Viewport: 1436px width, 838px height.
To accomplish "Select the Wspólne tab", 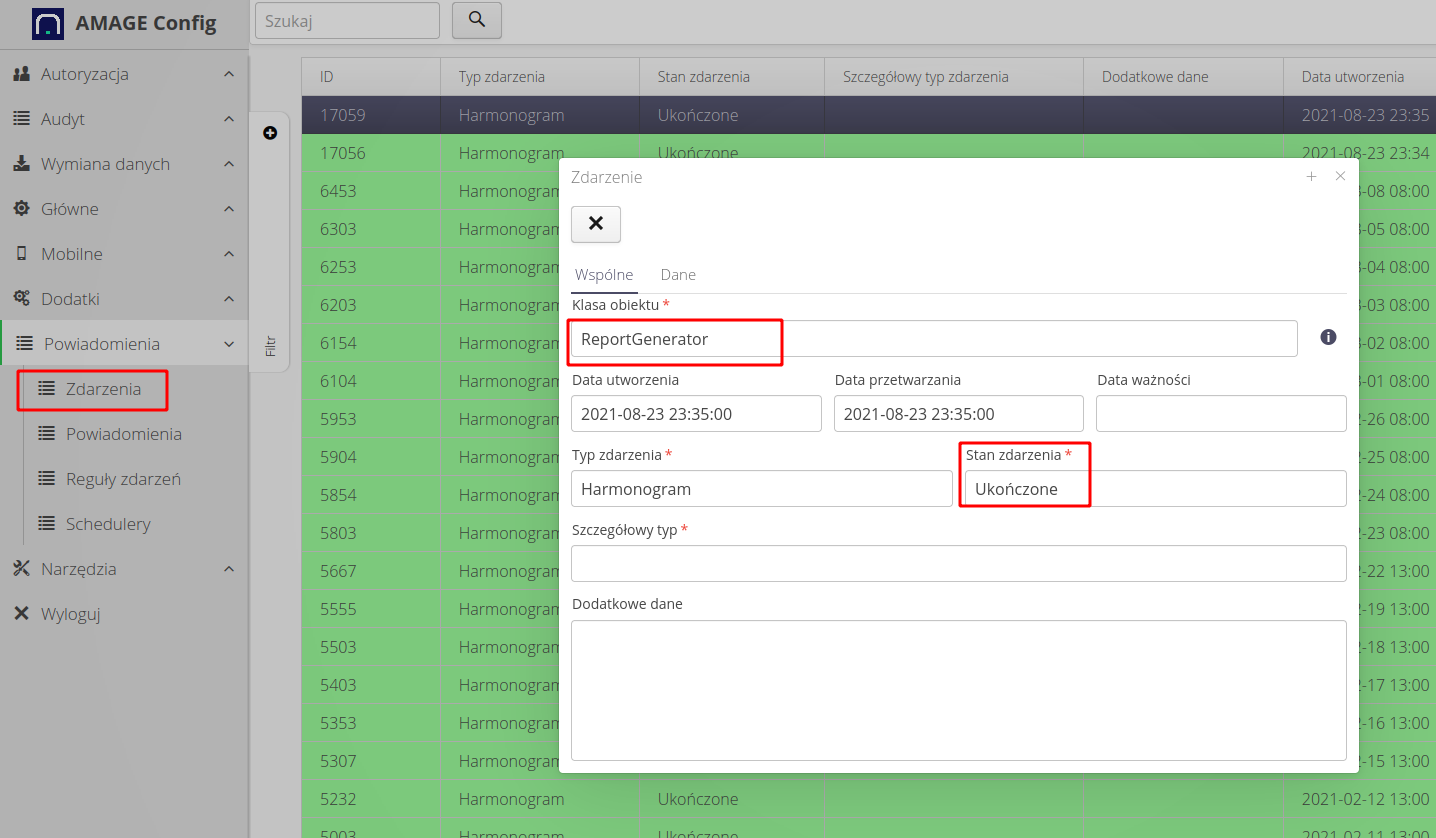I will 604,274.
